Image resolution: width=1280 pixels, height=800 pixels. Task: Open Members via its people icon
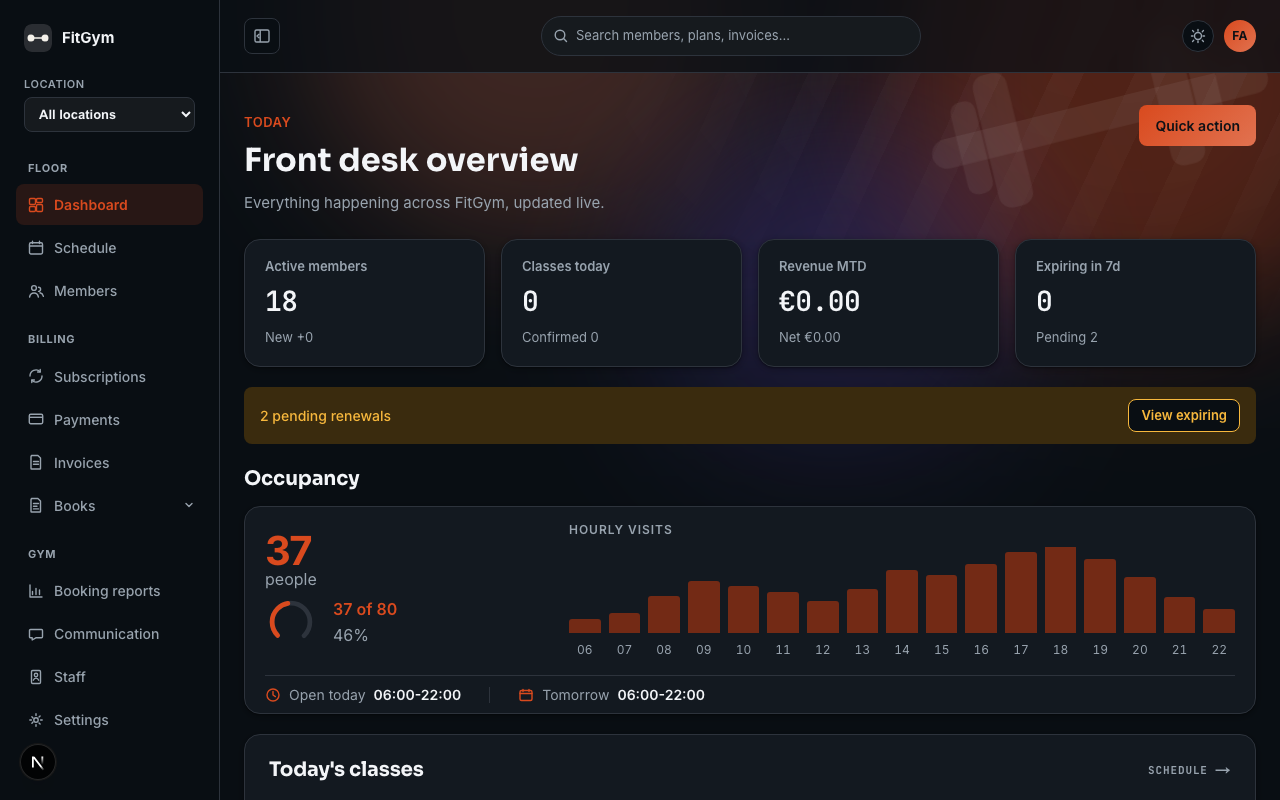coord(36,291)
